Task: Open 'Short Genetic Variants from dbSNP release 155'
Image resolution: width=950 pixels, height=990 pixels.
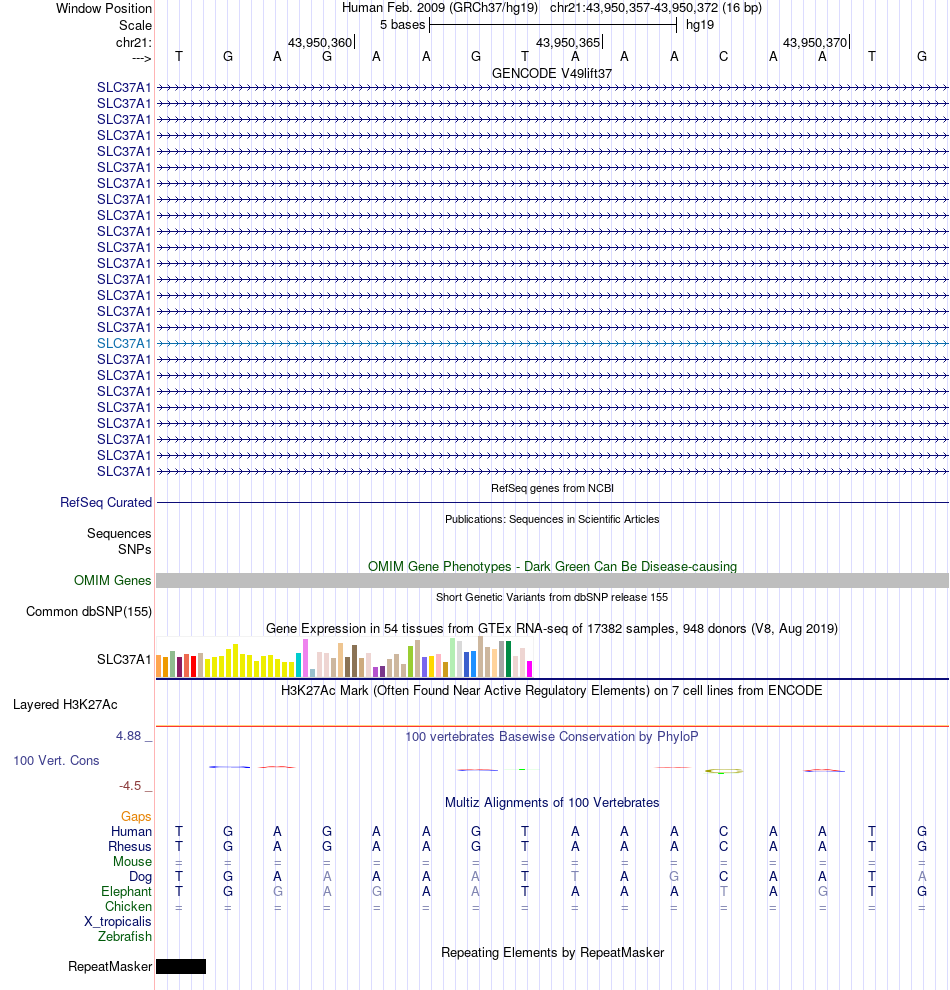Action: click(552, 597)
